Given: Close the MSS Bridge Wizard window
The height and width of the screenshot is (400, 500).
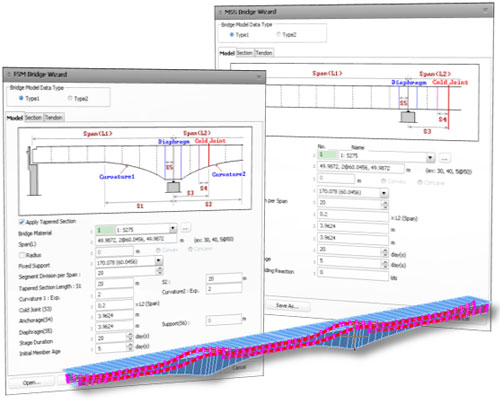Looking at the screenshot, I should coord(485,10).
